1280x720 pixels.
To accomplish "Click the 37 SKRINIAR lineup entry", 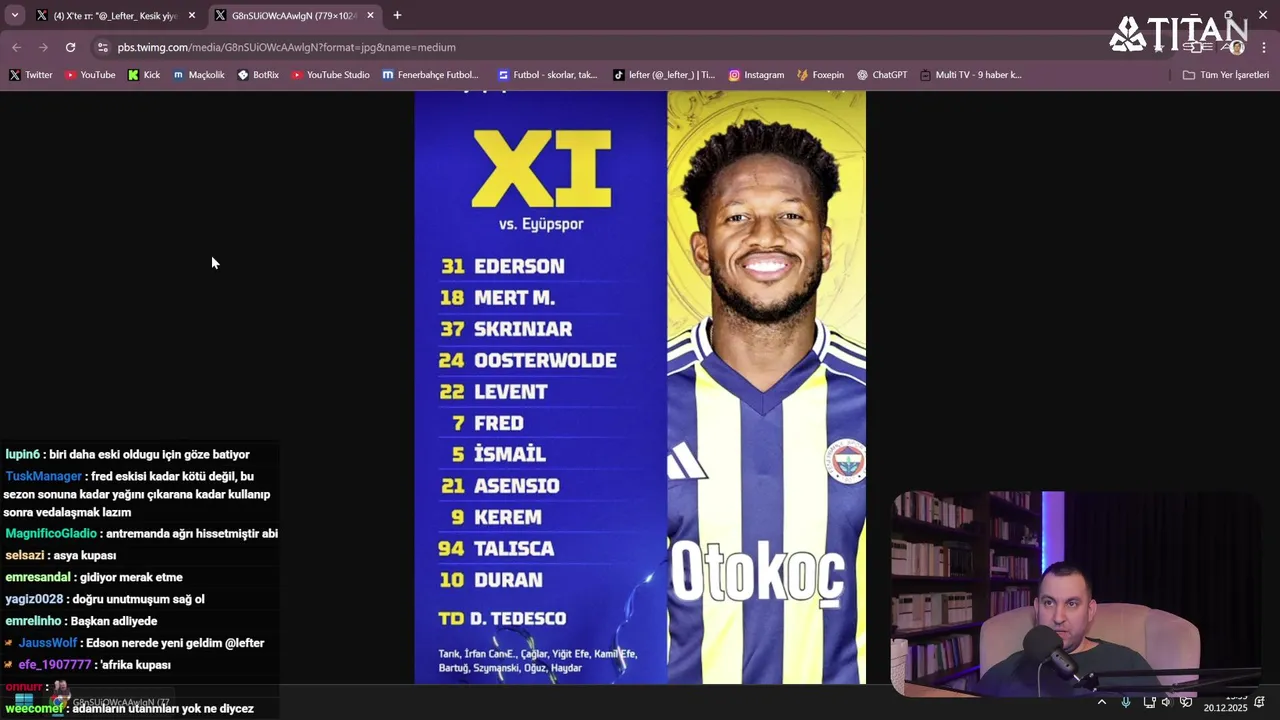I will coord(506,329).
